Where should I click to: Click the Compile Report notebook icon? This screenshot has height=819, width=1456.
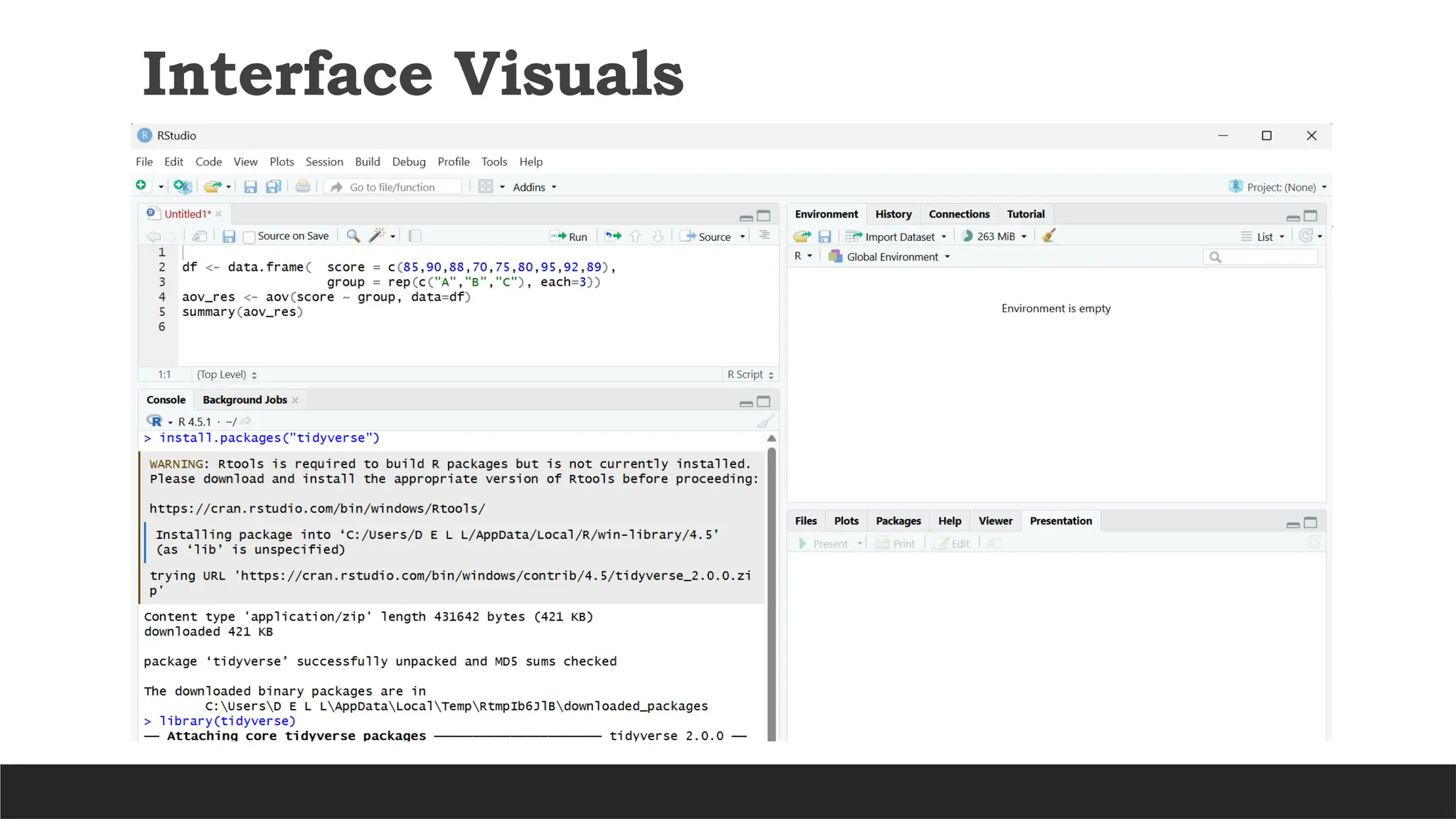point(416,235)
